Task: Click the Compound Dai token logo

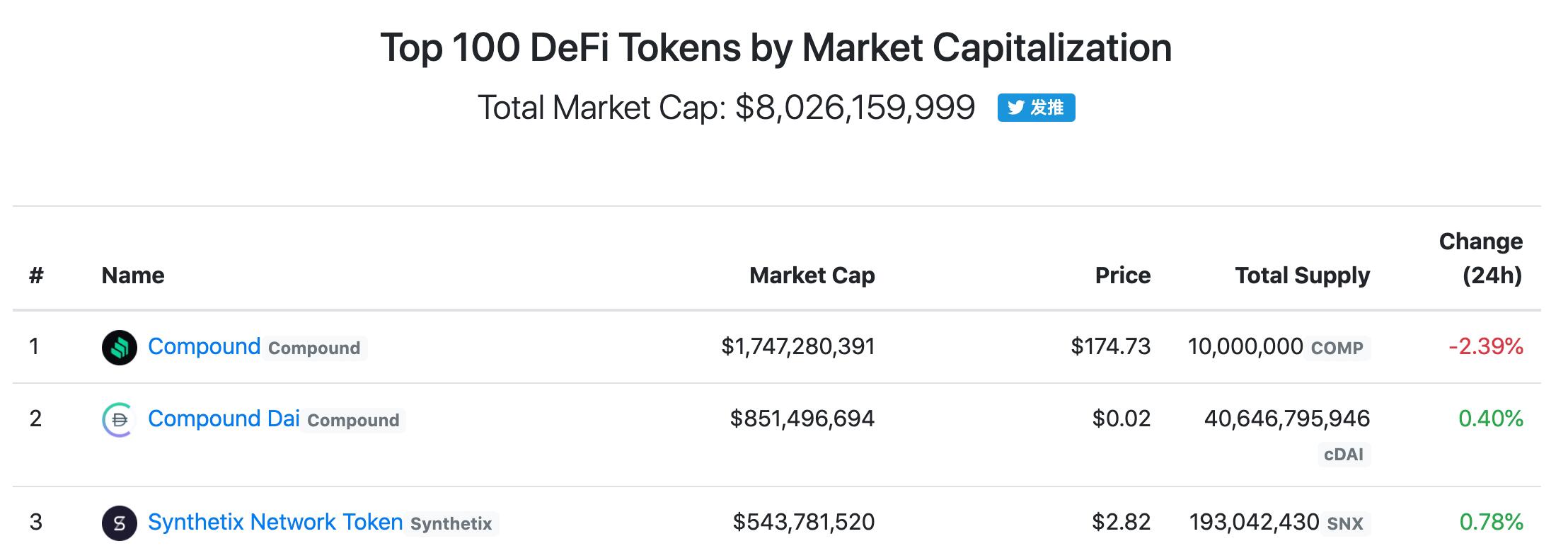Action: point(120,418)
